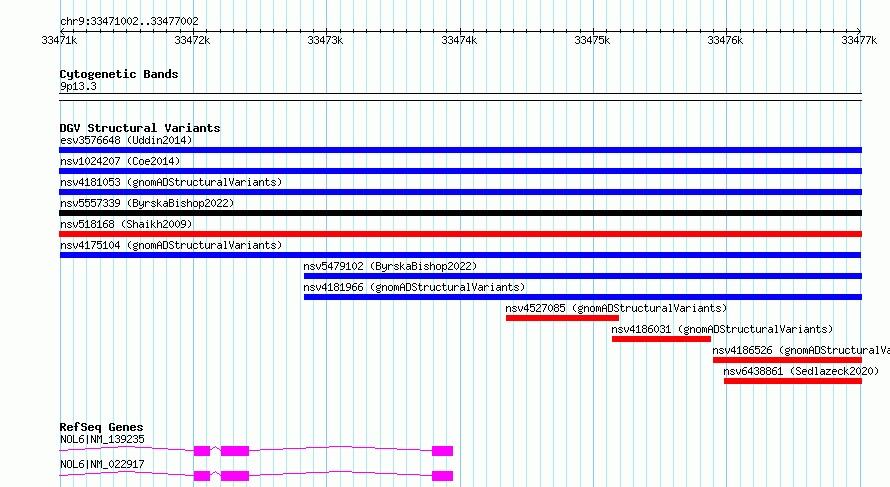
Task: Click the RefSeq Genes track title
Action: 101,427
